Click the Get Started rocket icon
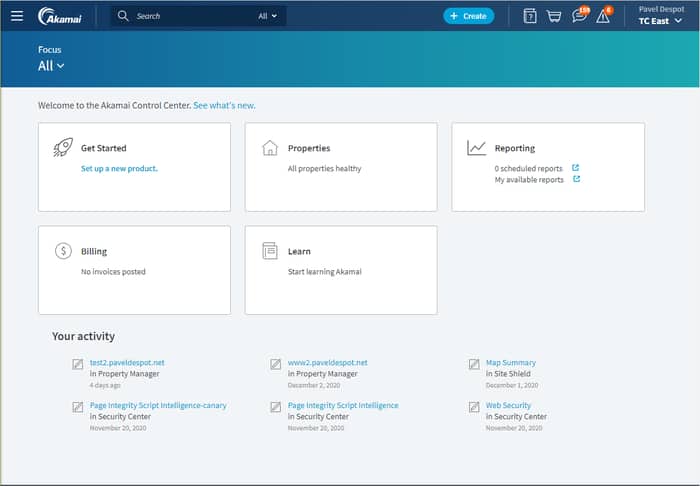 pos(63,148)
